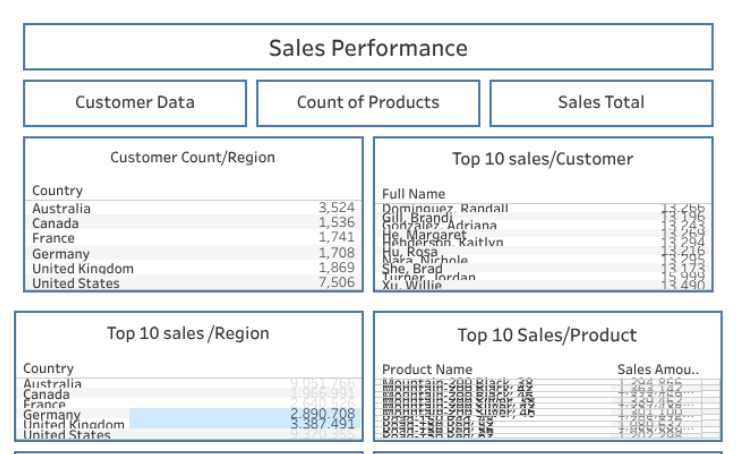This screenshot has width=736, height=454.
Task: Select the Top 10 Sales/Product title
Action: pos(547,336)
